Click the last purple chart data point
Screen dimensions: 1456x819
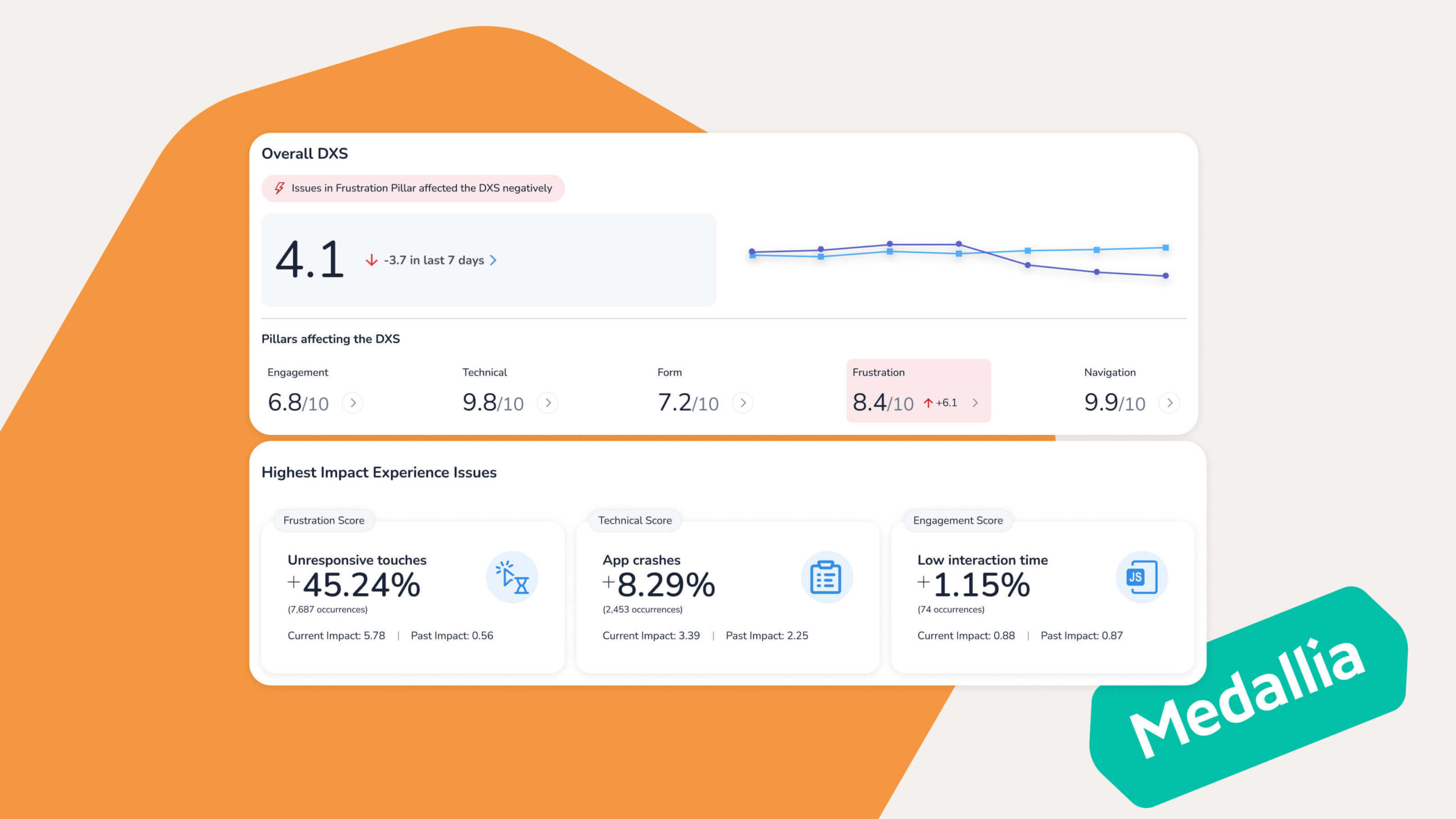click(x=1165, y=276)
